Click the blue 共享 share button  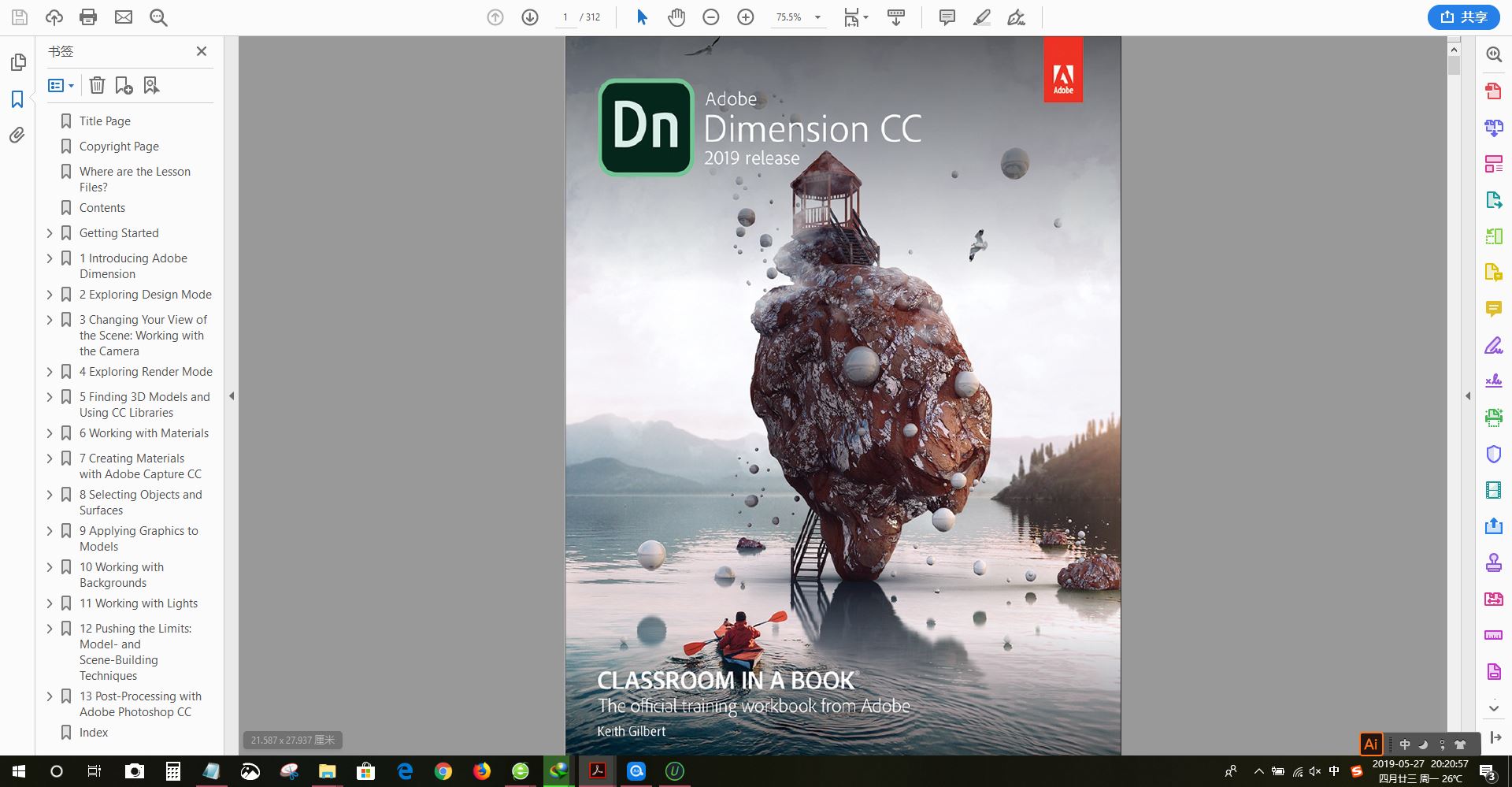(1463, 17)
